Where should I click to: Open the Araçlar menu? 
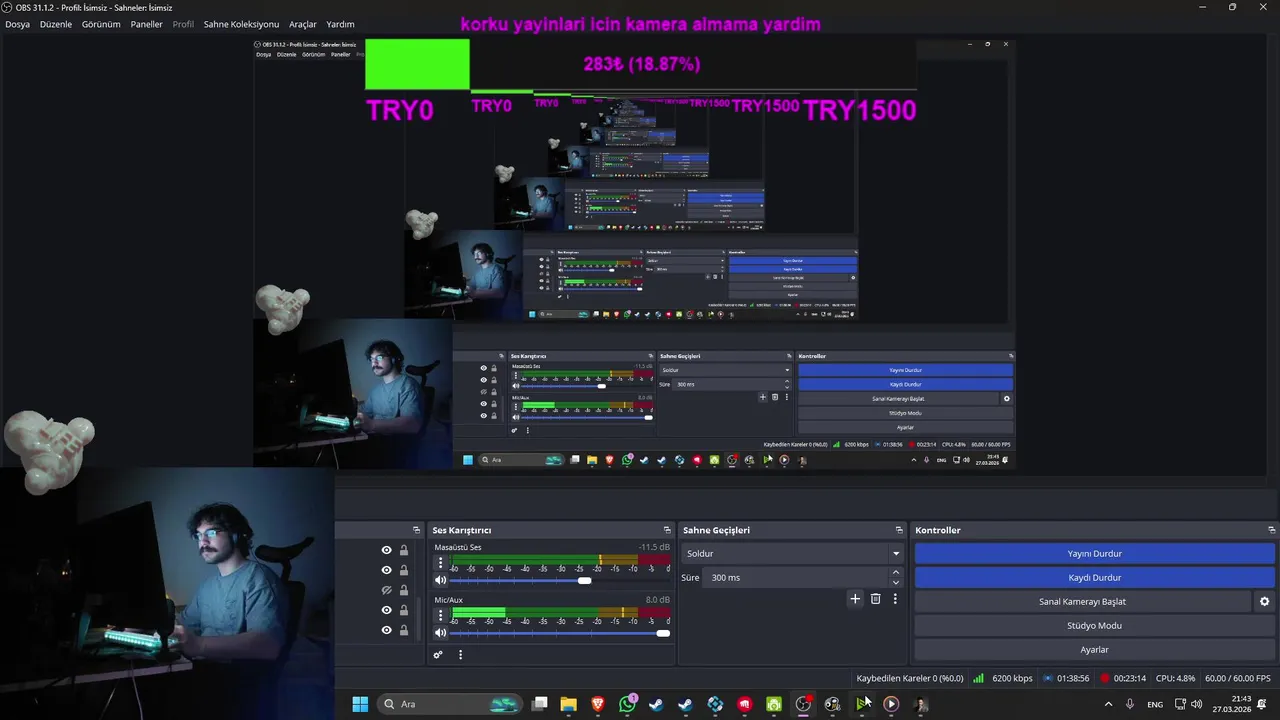[x=303, y=24]
